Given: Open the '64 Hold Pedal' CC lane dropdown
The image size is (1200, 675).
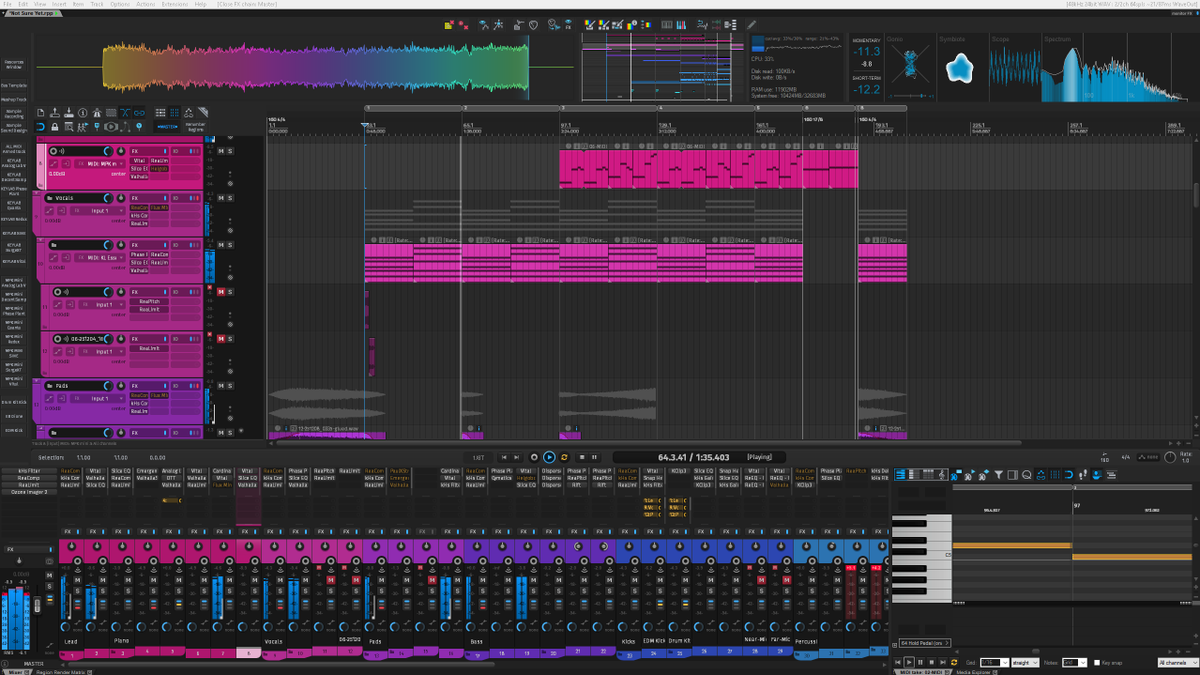Looking at the screenshot, I should (925, 643).
